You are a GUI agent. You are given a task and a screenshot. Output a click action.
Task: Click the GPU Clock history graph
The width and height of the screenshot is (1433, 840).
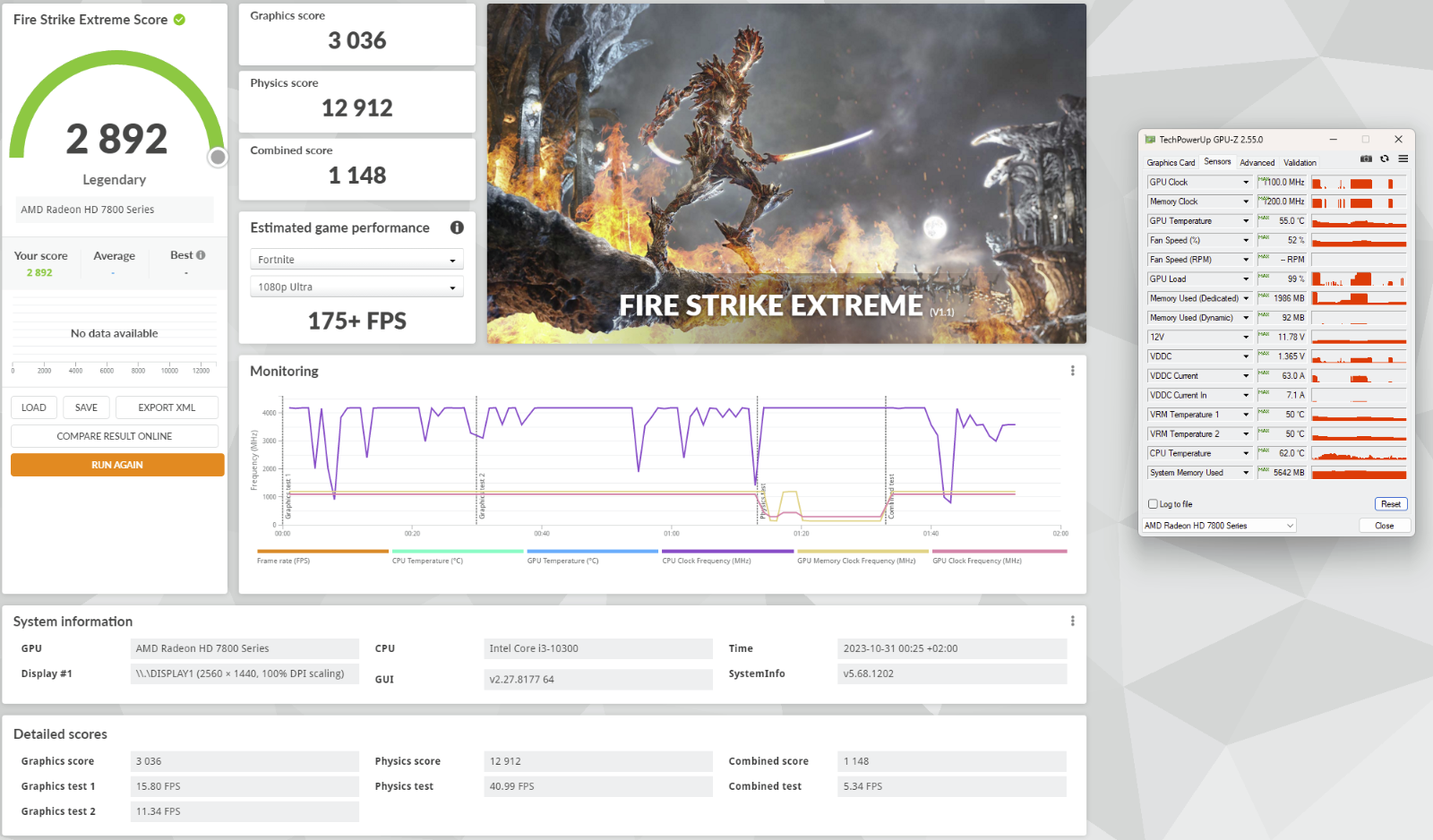click(1359, 183)
